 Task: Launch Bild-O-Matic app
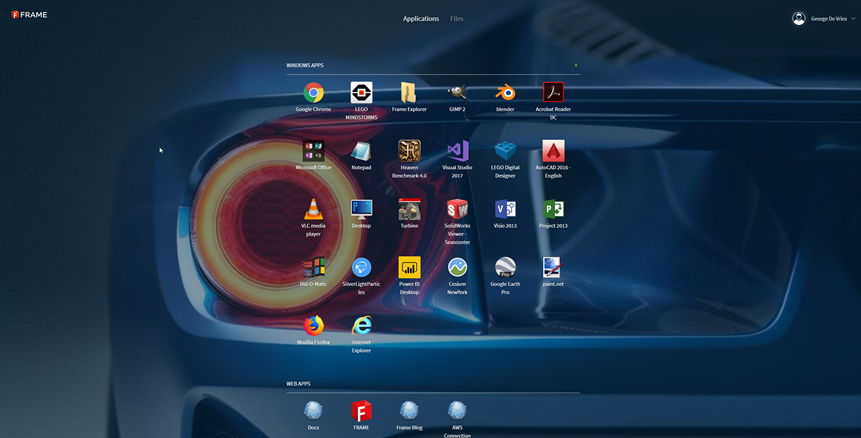tap(313, 268)
